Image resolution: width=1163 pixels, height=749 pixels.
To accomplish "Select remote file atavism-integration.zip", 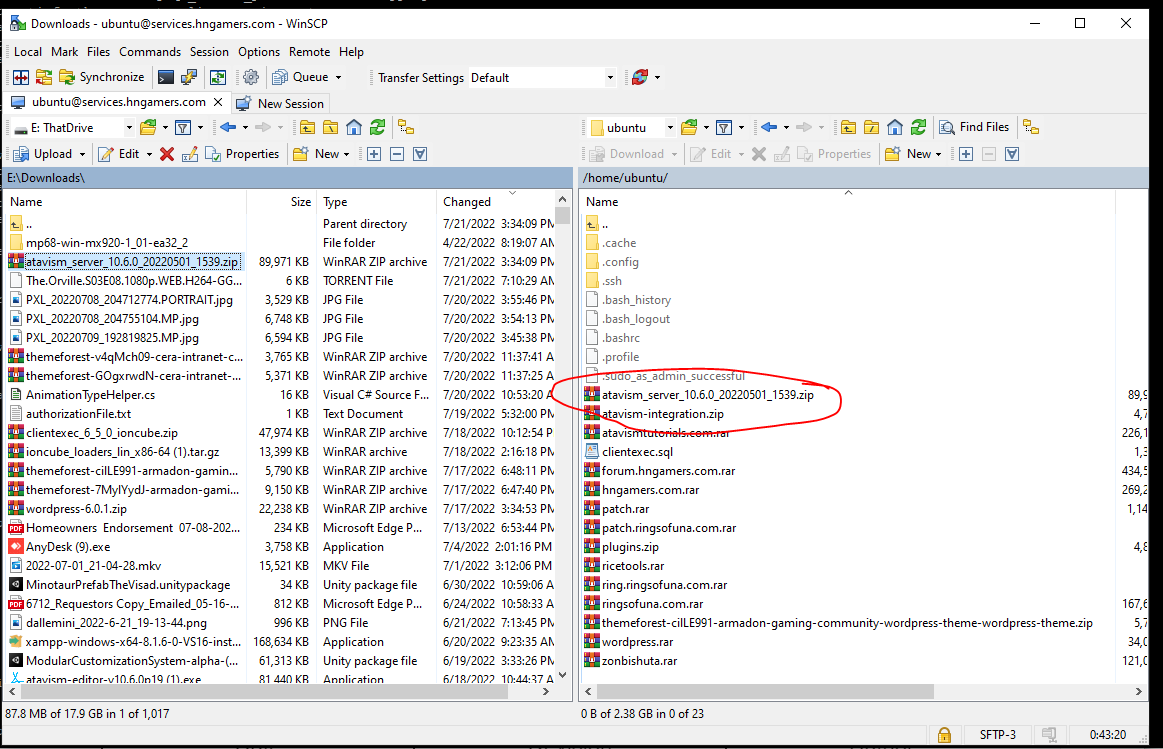I will coord(662,414).
